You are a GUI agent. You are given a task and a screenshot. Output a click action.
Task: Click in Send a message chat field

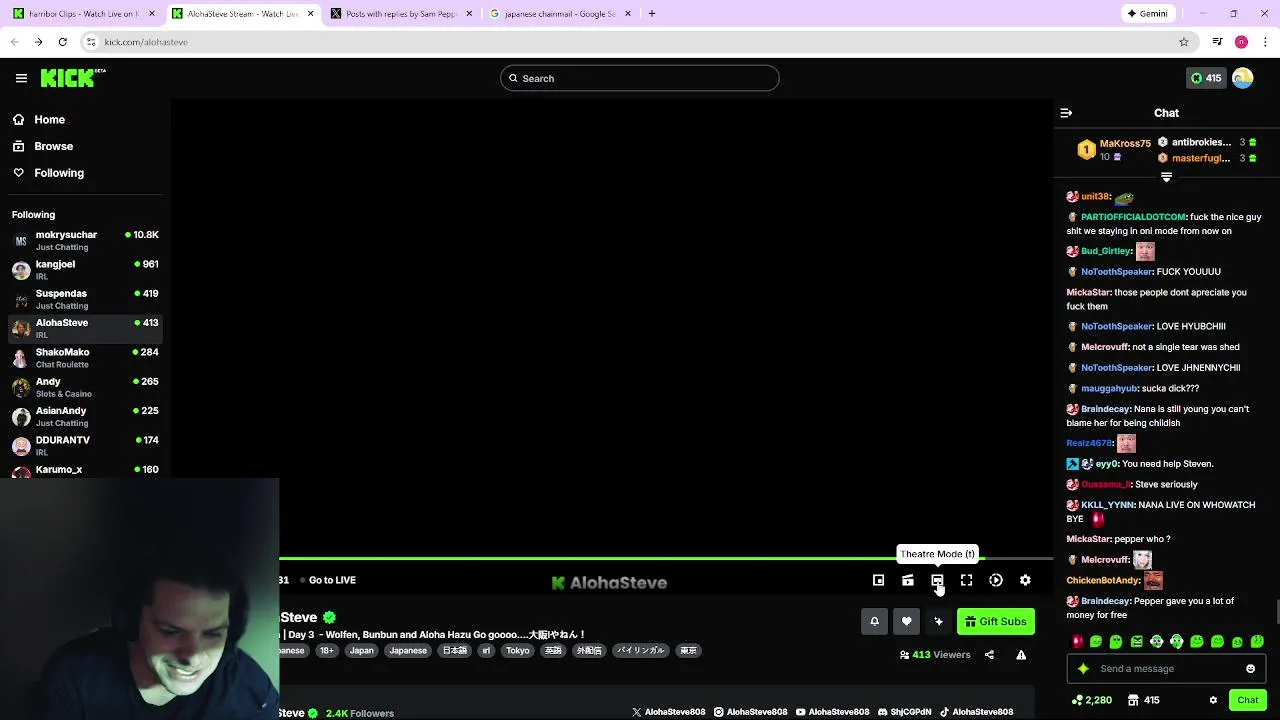click(x=1166, y=669)
